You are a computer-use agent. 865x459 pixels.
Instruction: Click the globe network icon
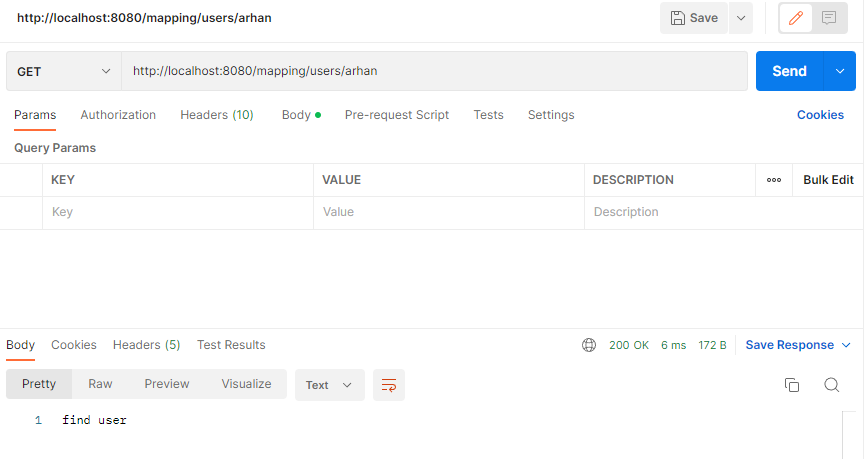tap(589, 345)
